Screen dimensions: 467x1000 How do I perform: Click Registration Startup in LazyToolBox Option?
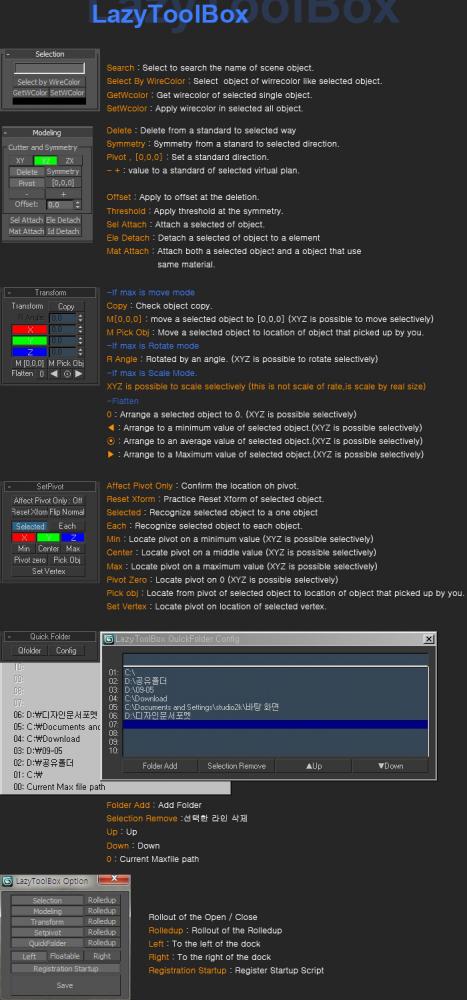coord(66,969)
